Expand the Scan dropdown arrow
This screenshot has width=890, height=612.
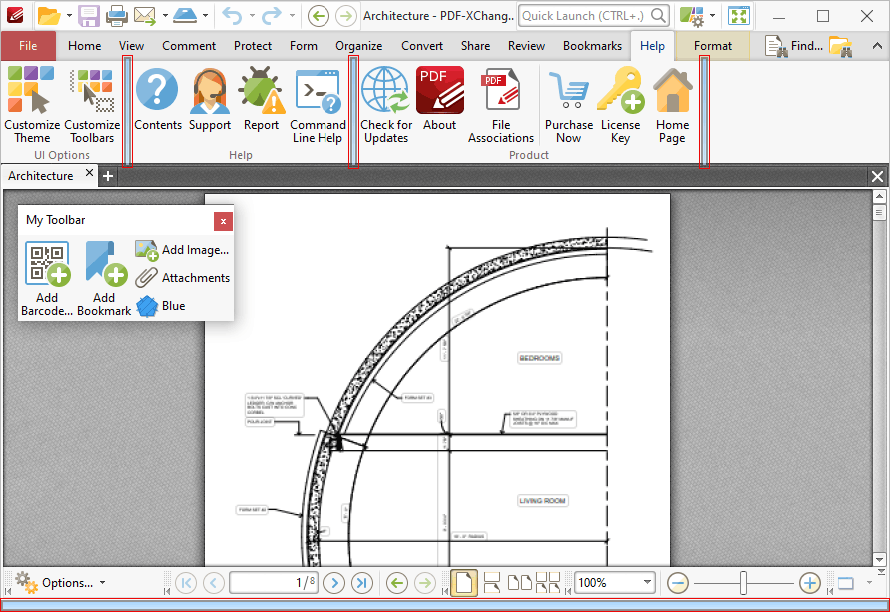(x=205, y=16)
